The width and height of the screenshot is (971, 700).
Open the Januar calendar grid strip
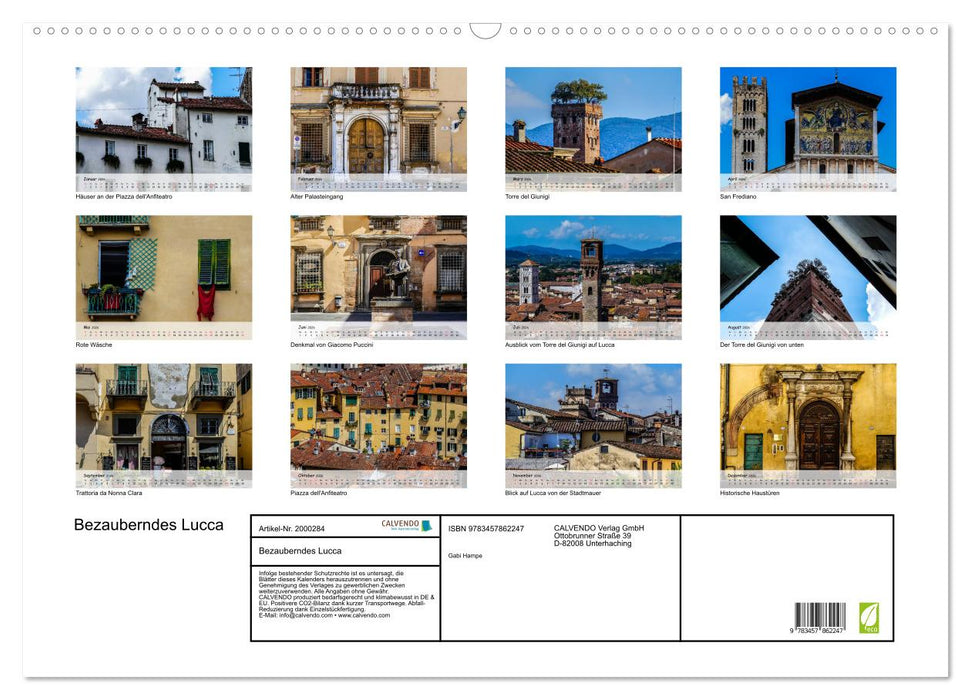(163, 181)
